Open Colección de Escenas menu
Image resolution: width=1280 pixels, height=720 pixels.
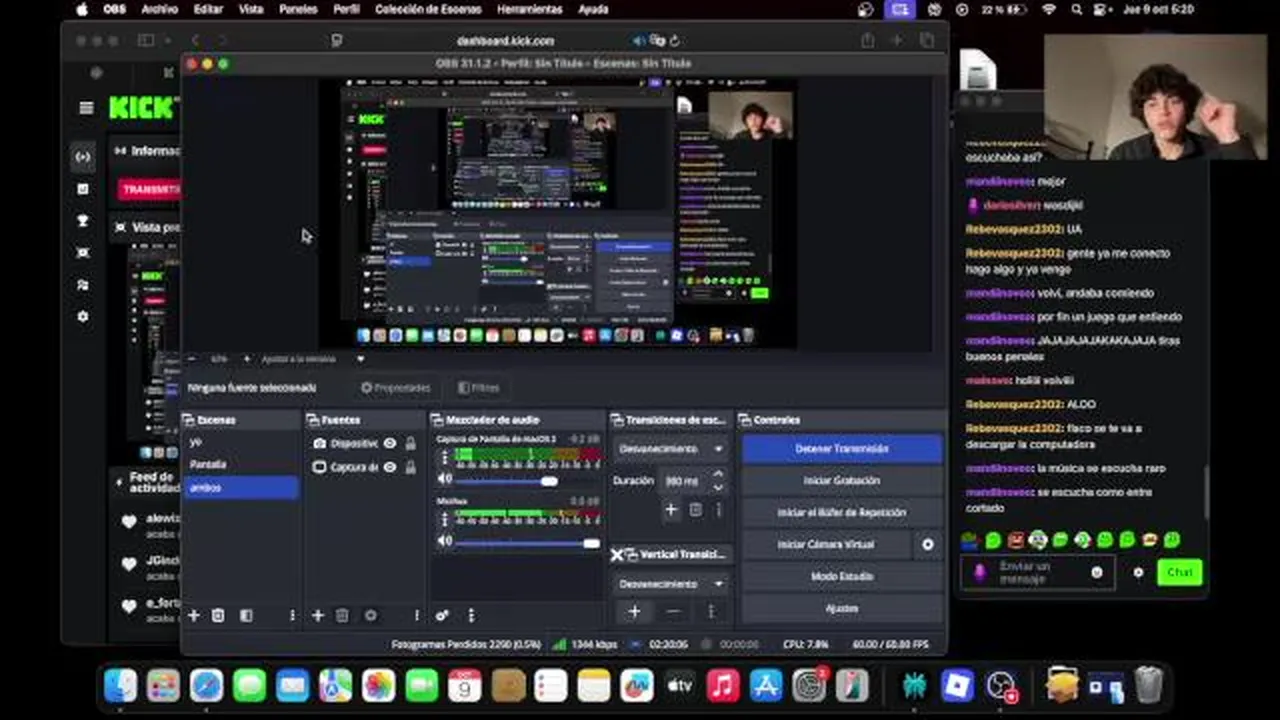coord(428,9)
